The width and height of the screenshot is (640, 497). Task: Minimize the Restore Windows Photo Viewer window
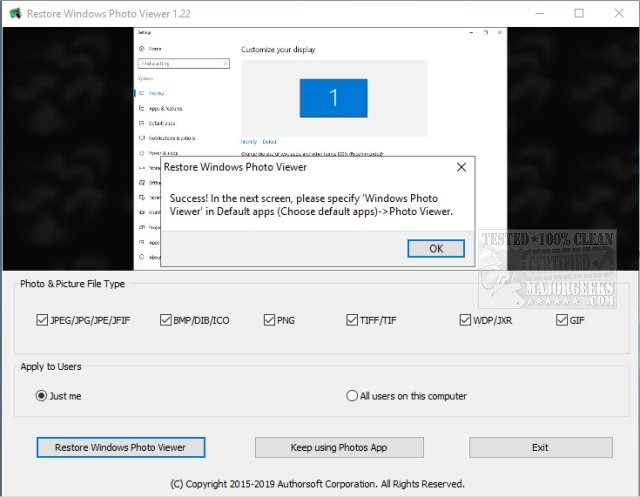(540, 13)
